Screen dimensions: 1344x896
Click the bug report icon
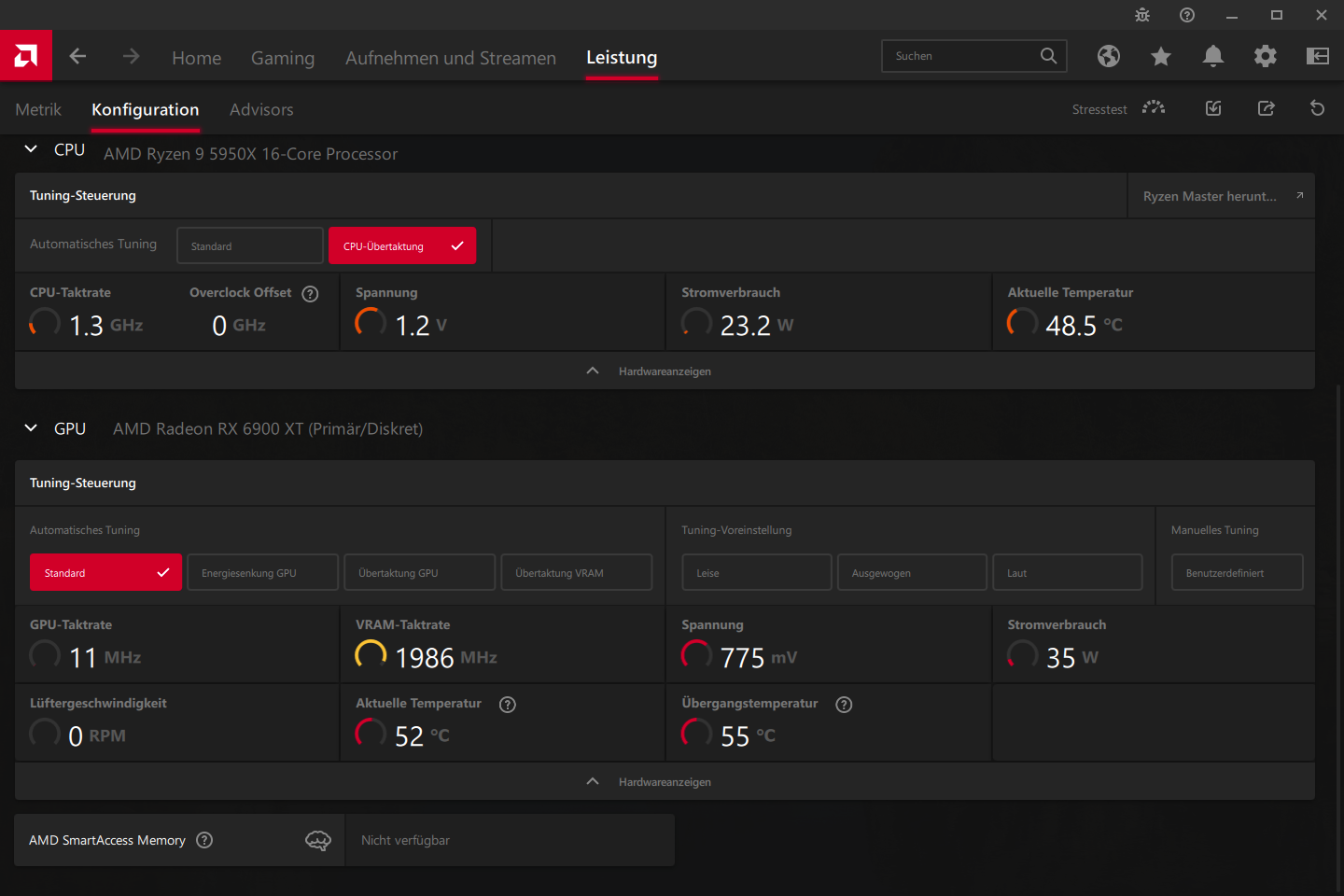point(1142,15)
